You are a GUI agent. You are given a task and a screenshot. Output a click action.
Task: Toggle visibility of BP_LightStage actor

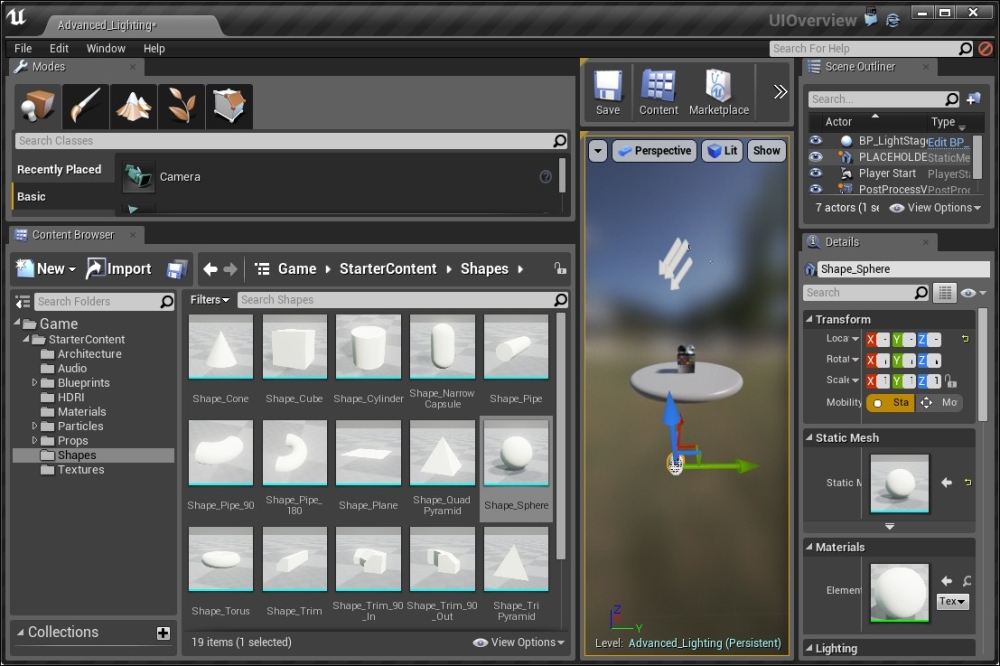coord(816,141)
